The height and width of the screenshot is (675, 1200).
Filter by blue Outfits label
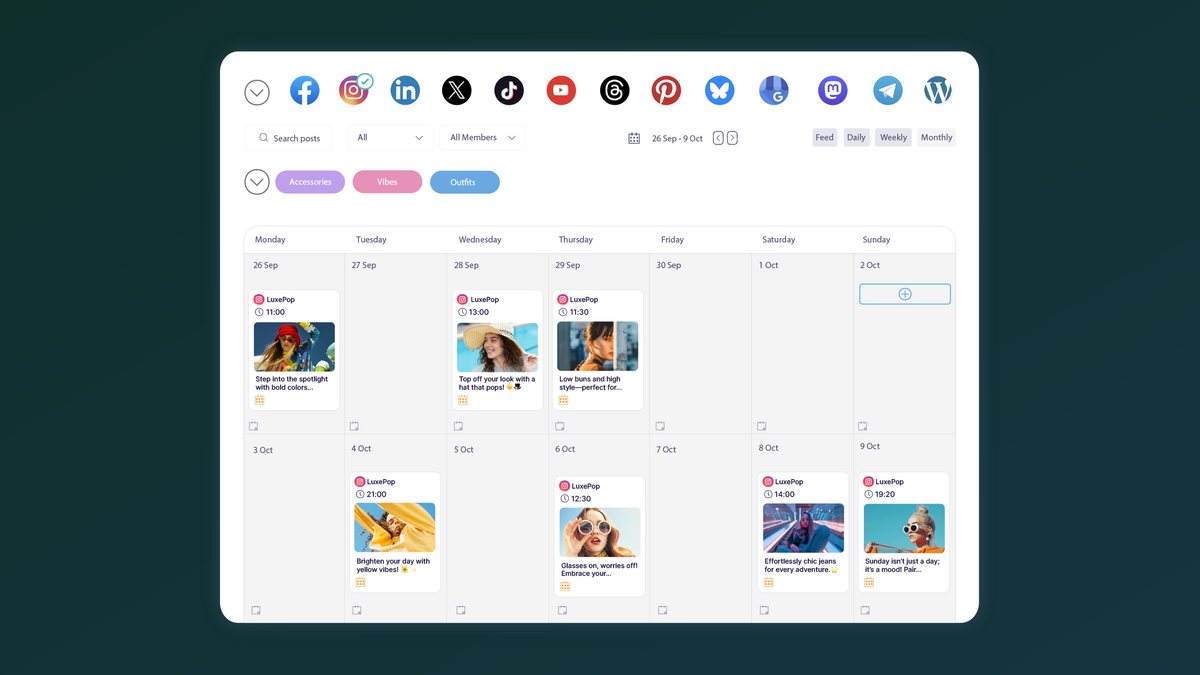[x=464, y=182]
